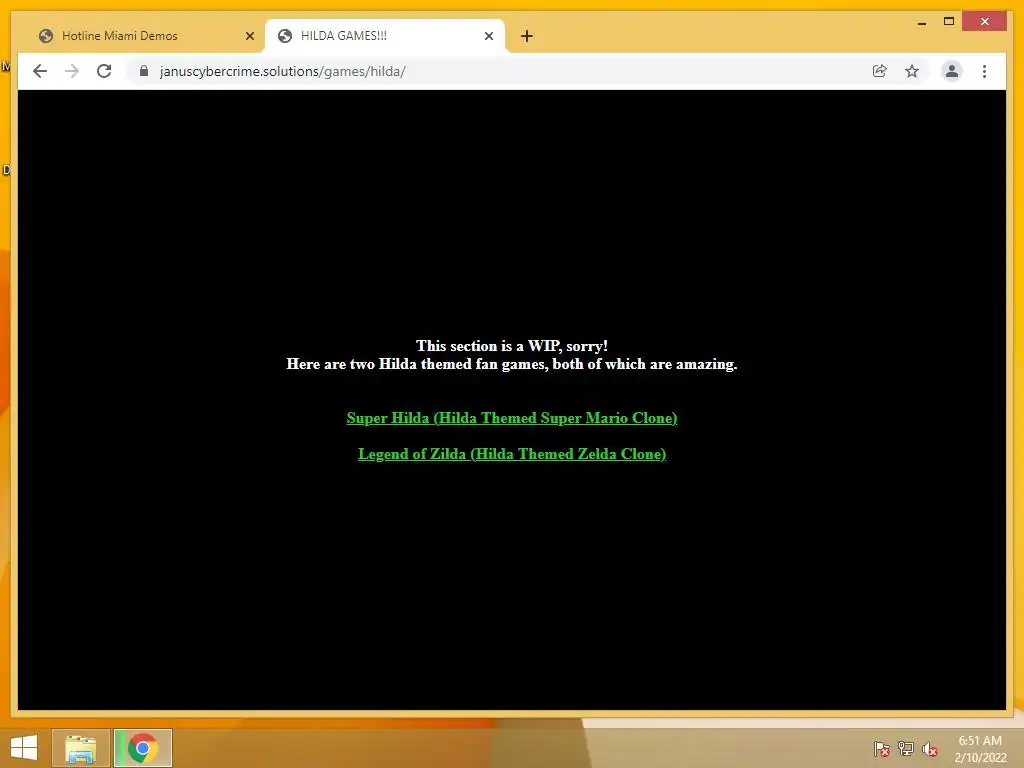Open Action Center flag in tray
Viewport: 1024px width, 768px height.
(882, 749)
